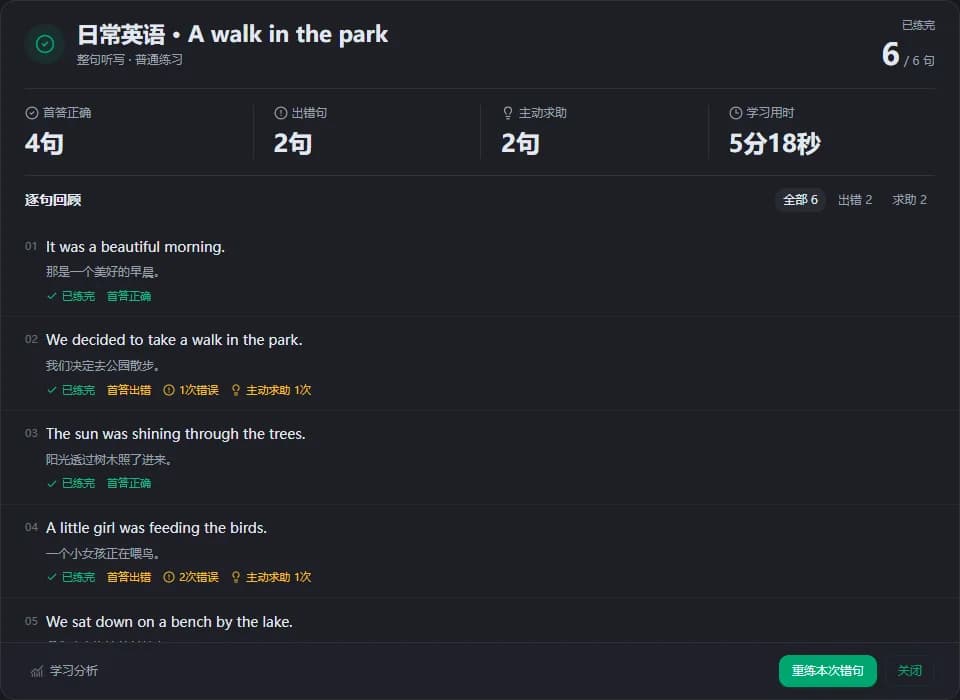
Task: Click the 出错句 warning stat icon
Action: [280, 113]
